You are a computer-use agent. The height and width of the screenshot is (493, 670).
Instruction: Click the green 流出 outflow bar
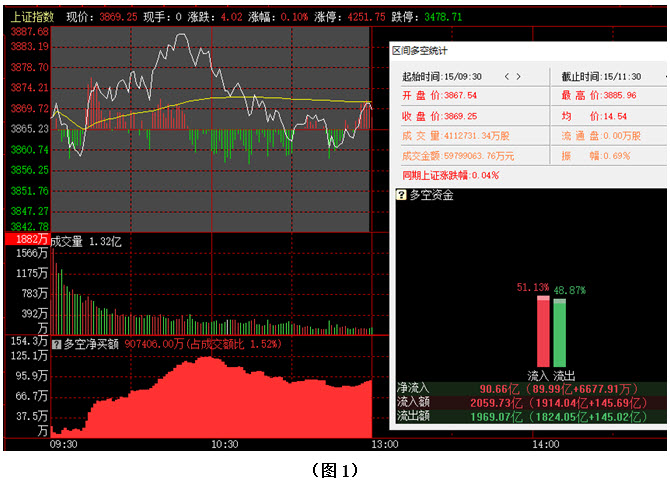559,332
